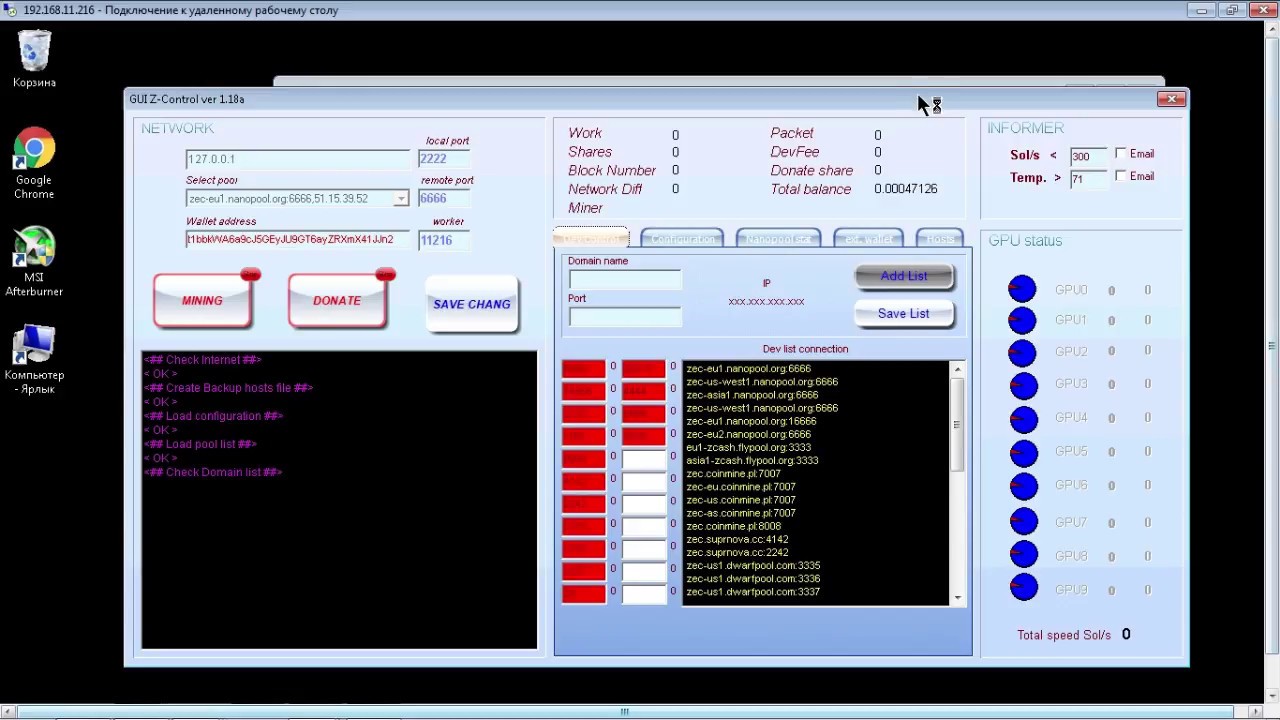Viewport: 1280px width, 720px height.
Task: Click the Dev list scrollbar up arrow
Action: 957,369
